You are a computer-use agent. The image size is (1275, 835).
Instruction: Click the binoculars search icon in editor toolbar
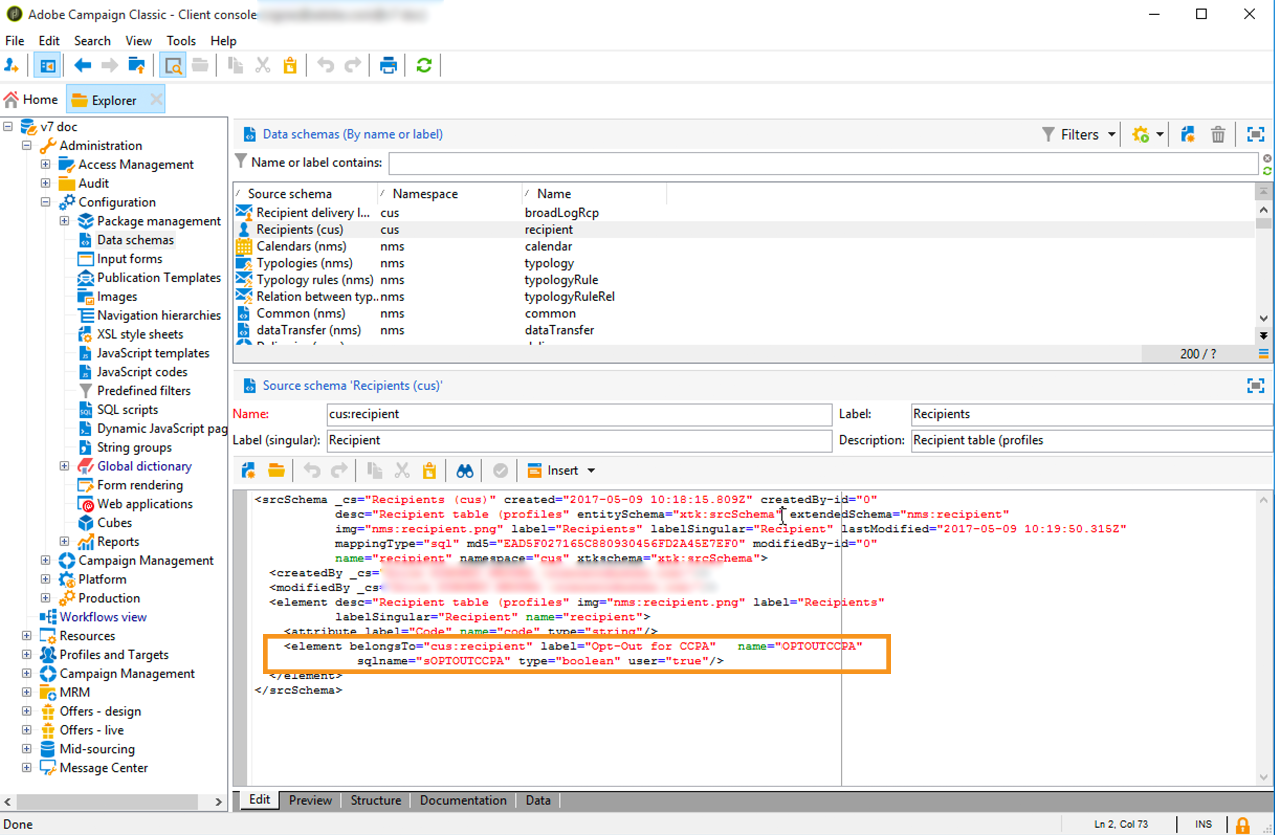(465, 471)
